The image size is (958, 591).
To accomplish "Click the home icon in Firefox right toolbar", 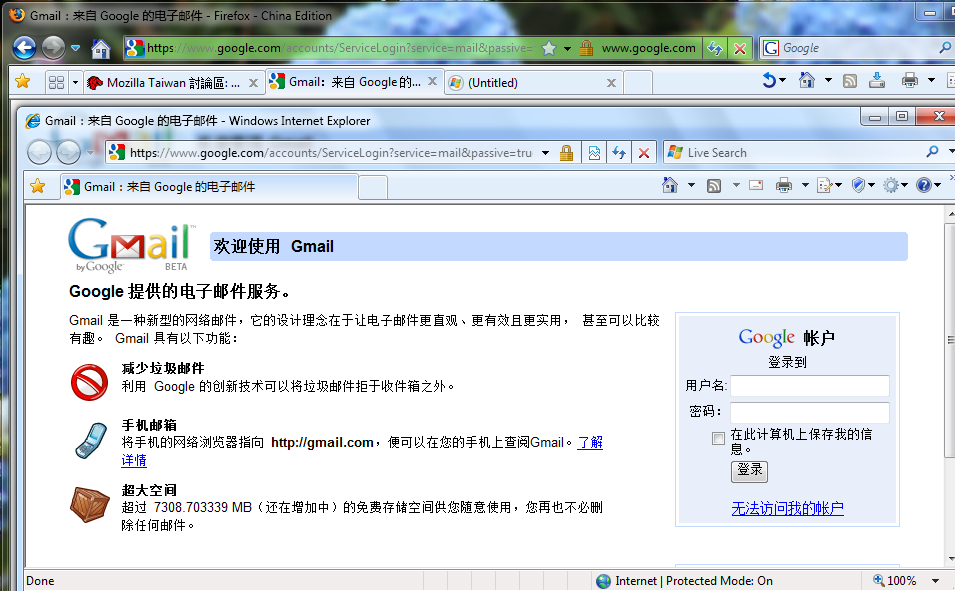I will pyautogui.click(x=807, y=80).
